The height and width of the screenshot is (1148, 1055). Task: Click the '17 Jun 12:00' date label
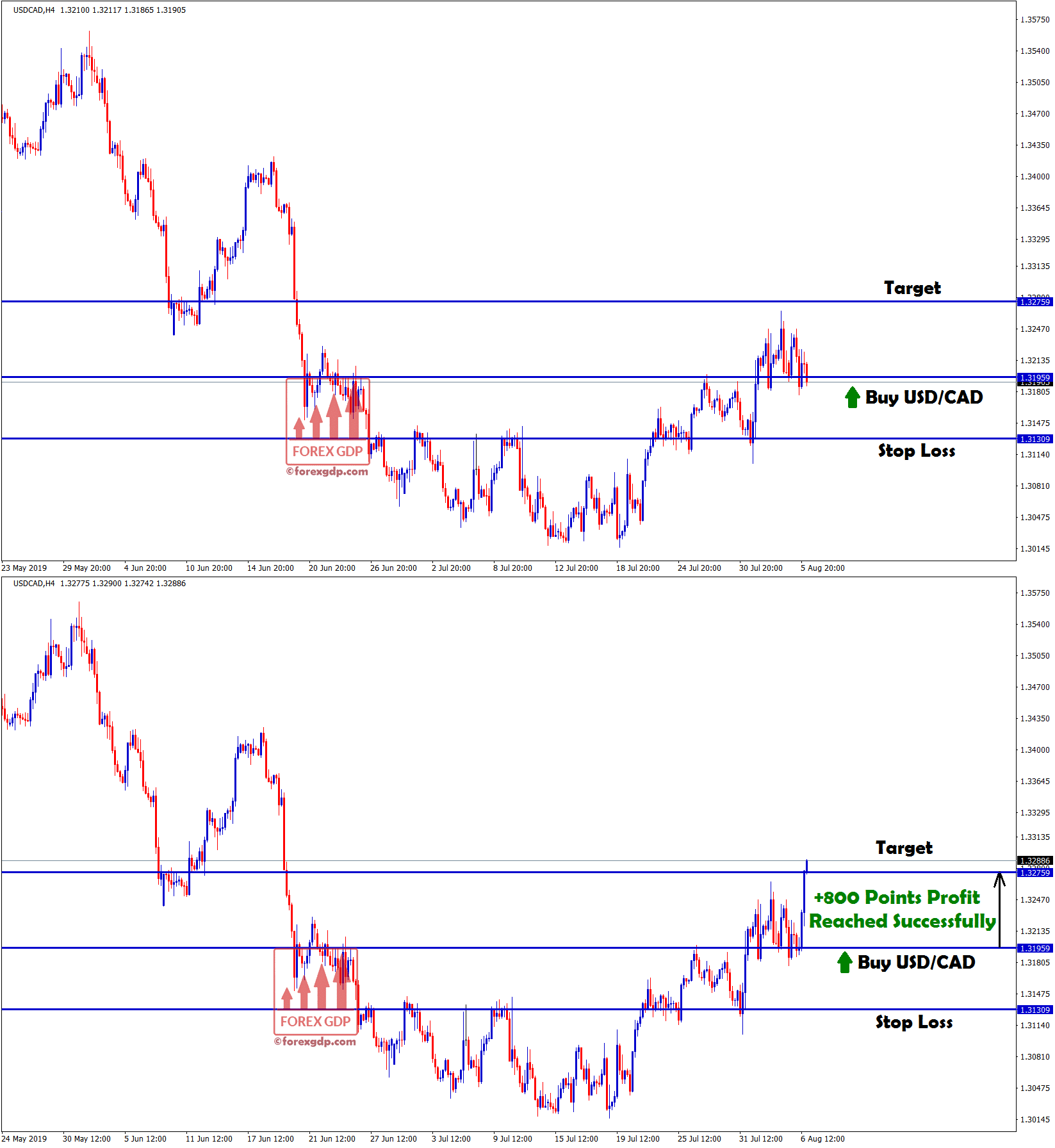tap(270, 1139)
